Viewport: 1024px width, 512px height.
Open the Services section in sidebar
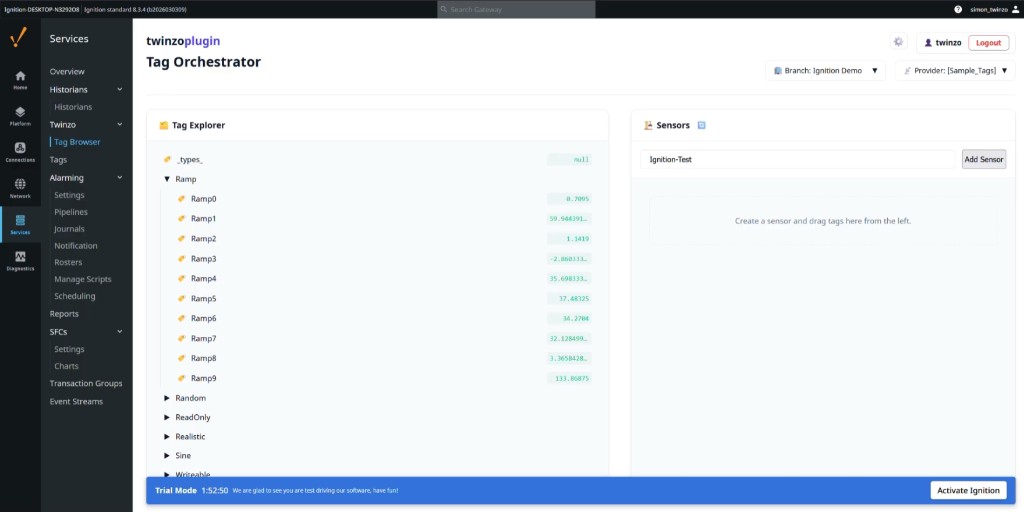(20, 225)
